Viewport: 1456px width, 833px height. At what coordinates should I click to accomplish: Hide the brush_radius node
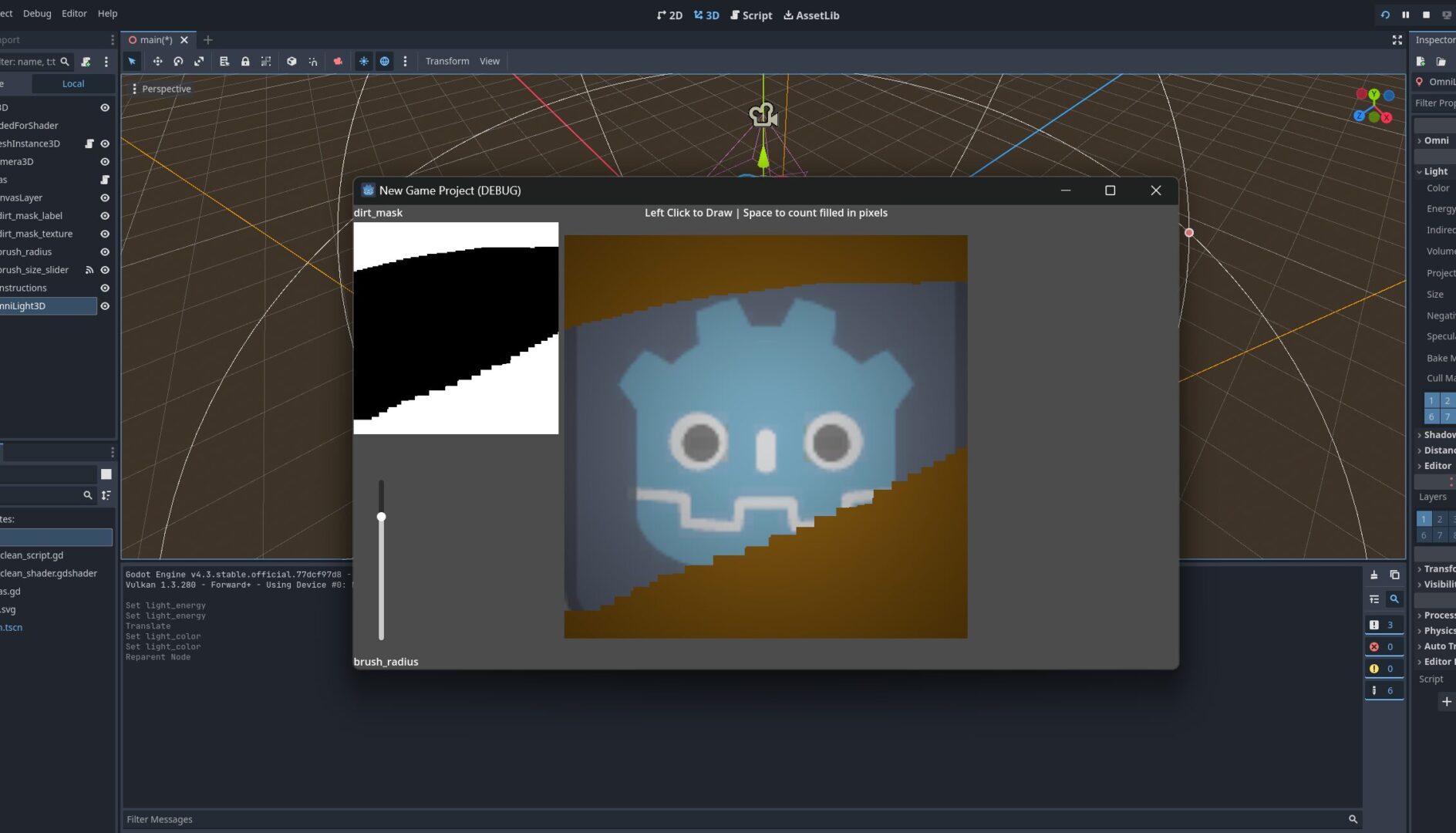[x=105, y=252]
